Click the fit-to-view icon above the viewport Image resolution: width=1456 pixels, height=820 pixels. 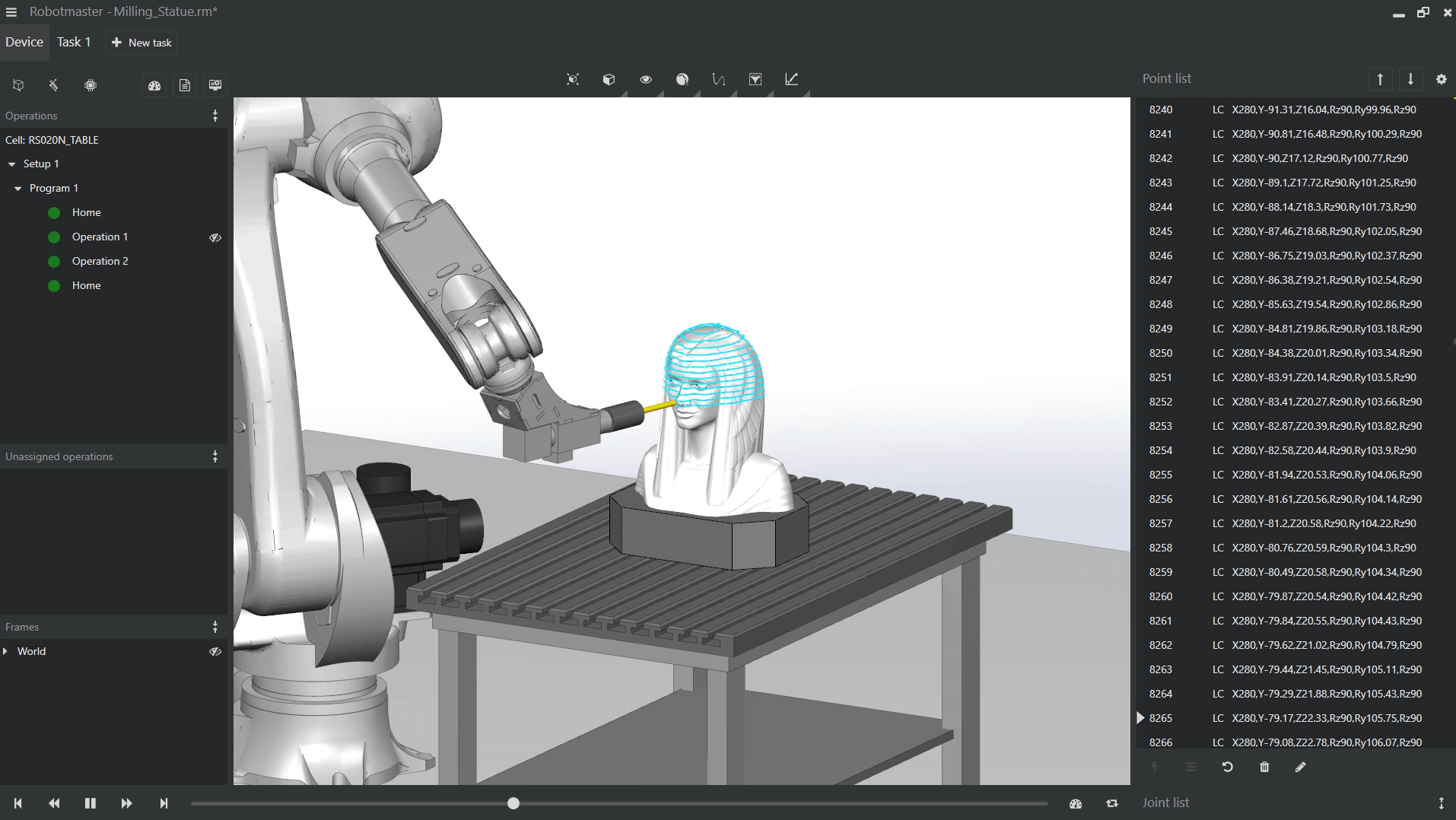pos(573,79)
